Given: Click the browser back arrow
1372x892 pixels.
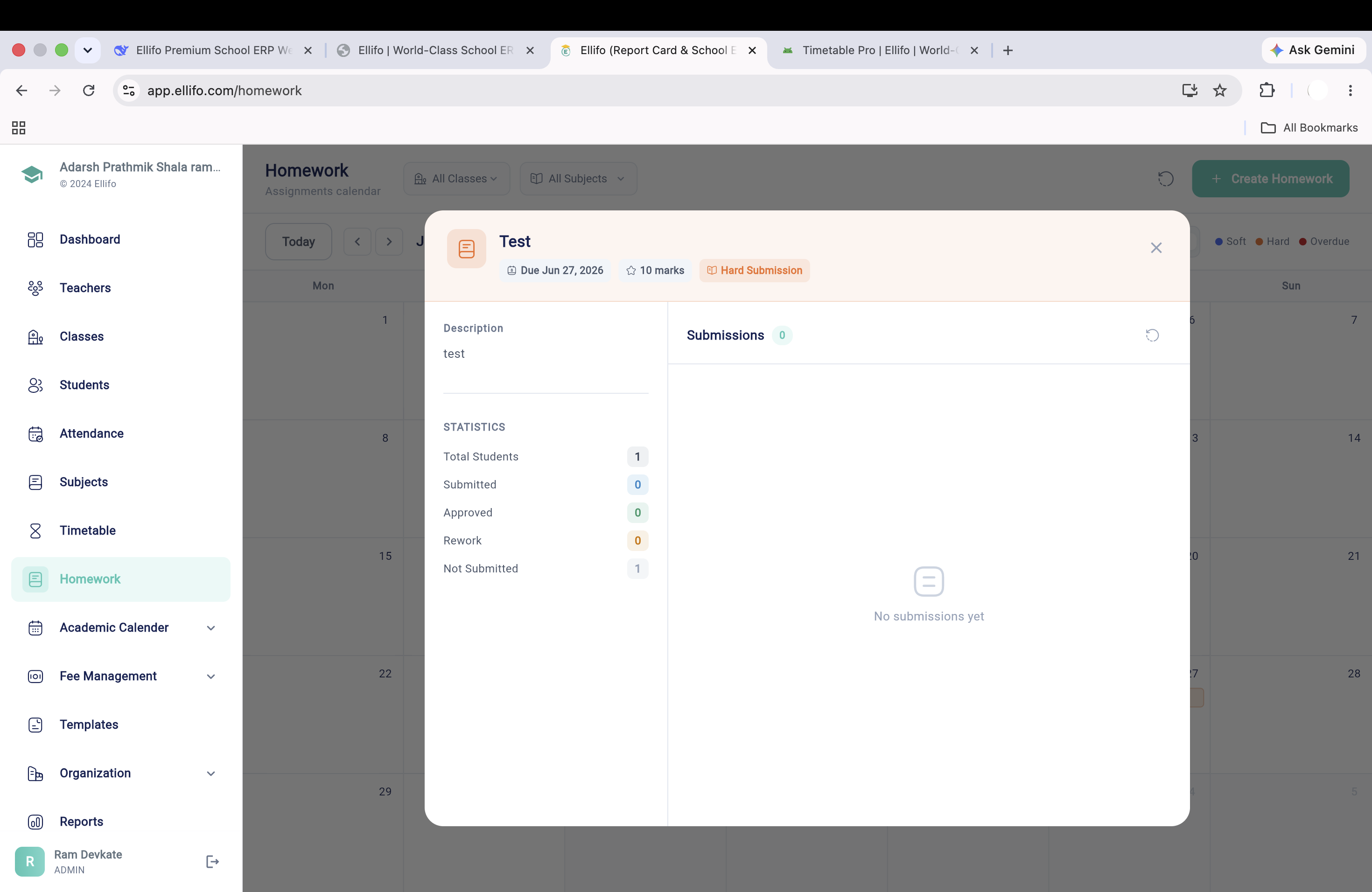Looking at the screenshot, I should point(21,91).
